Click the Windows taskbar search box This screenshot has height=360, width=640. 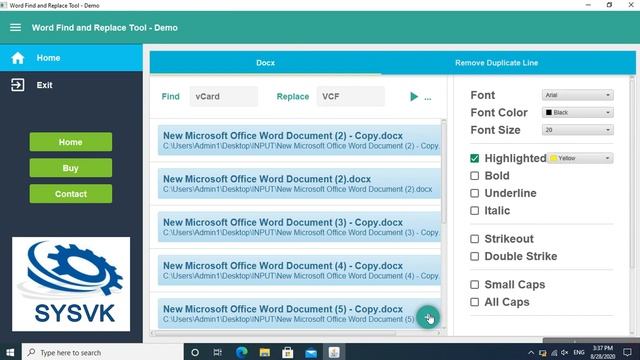click(x=102, y=352)
